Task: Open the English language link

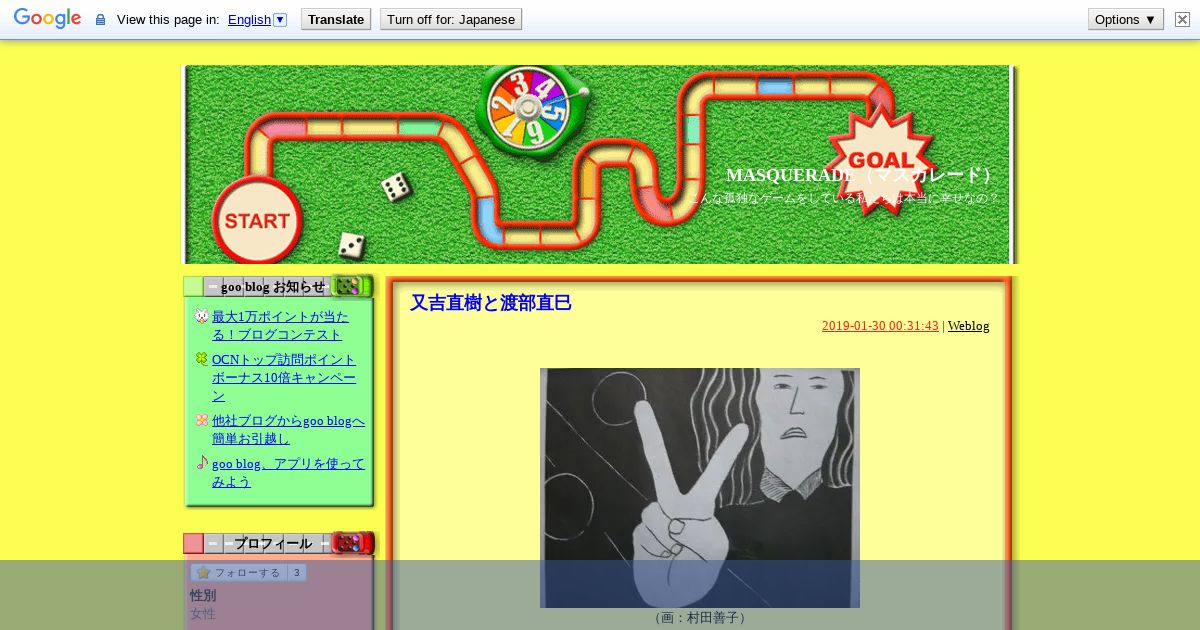Action: click(249, 20)
